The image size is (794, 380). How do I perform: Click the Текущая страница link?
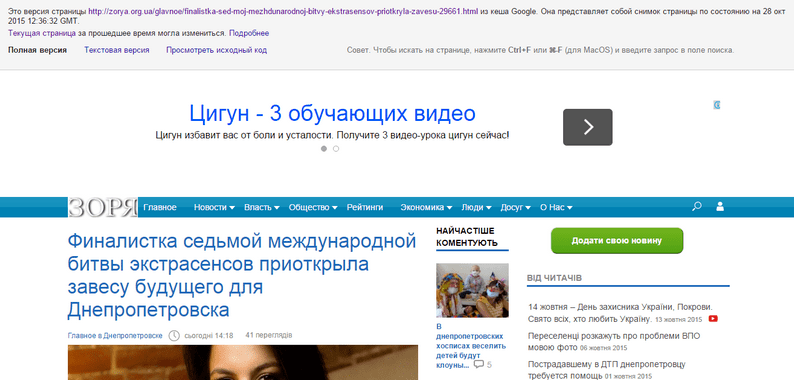pos(42,33)
